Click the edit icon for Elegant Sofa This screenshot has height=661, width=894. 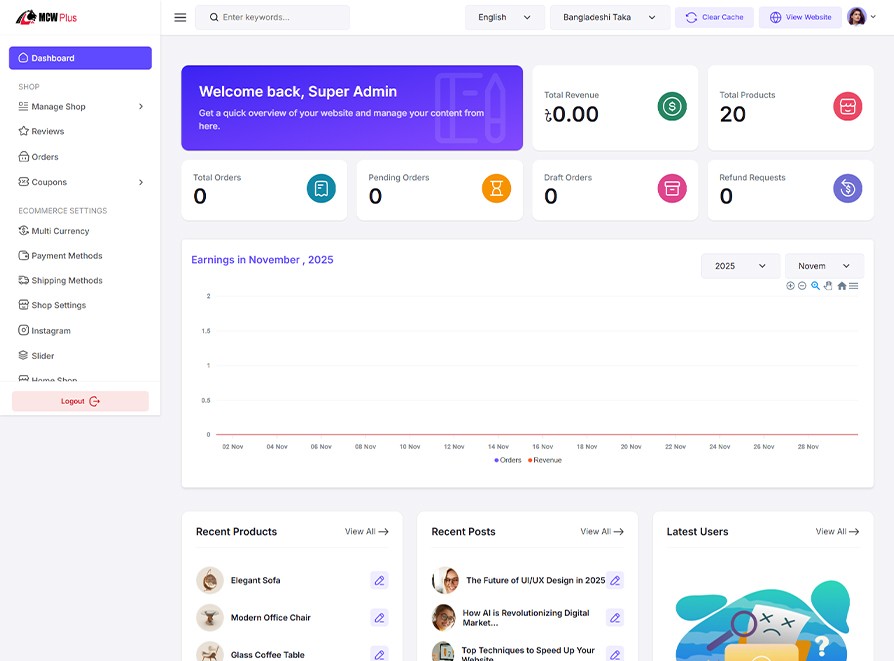tap(379, 580)
